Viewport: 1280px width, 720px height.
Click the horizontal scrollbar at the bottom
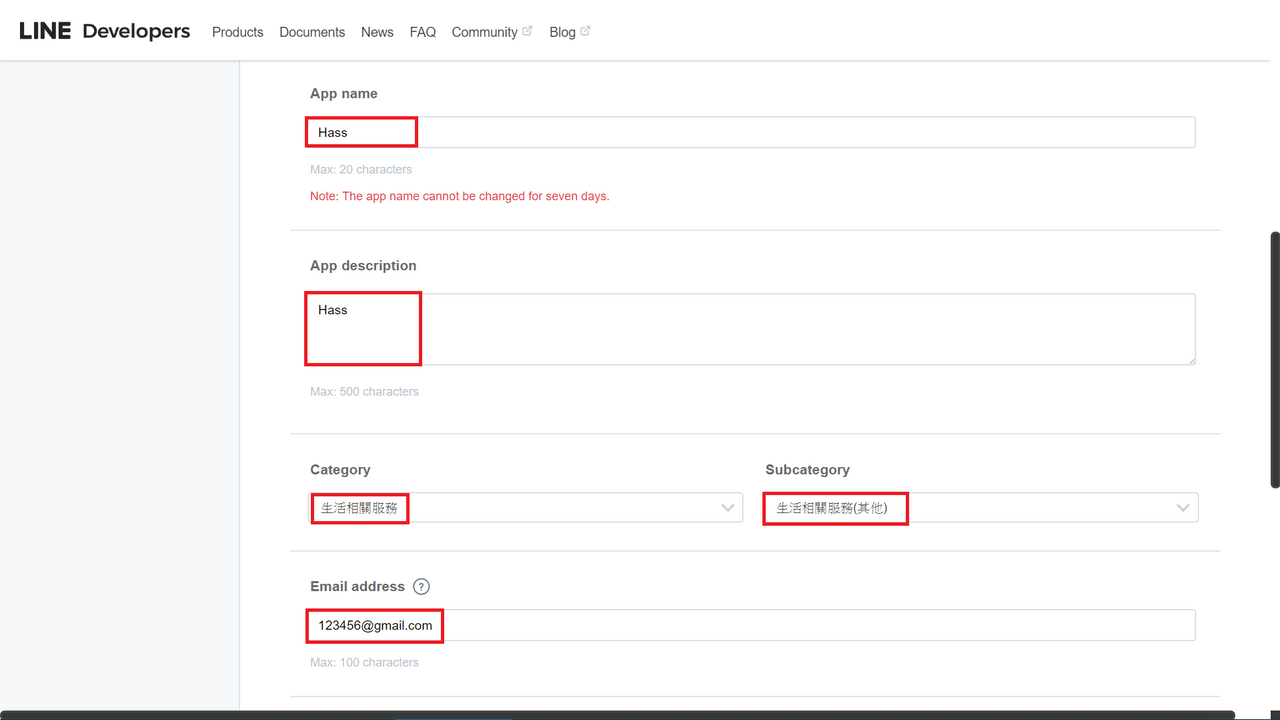coord(620,715)
